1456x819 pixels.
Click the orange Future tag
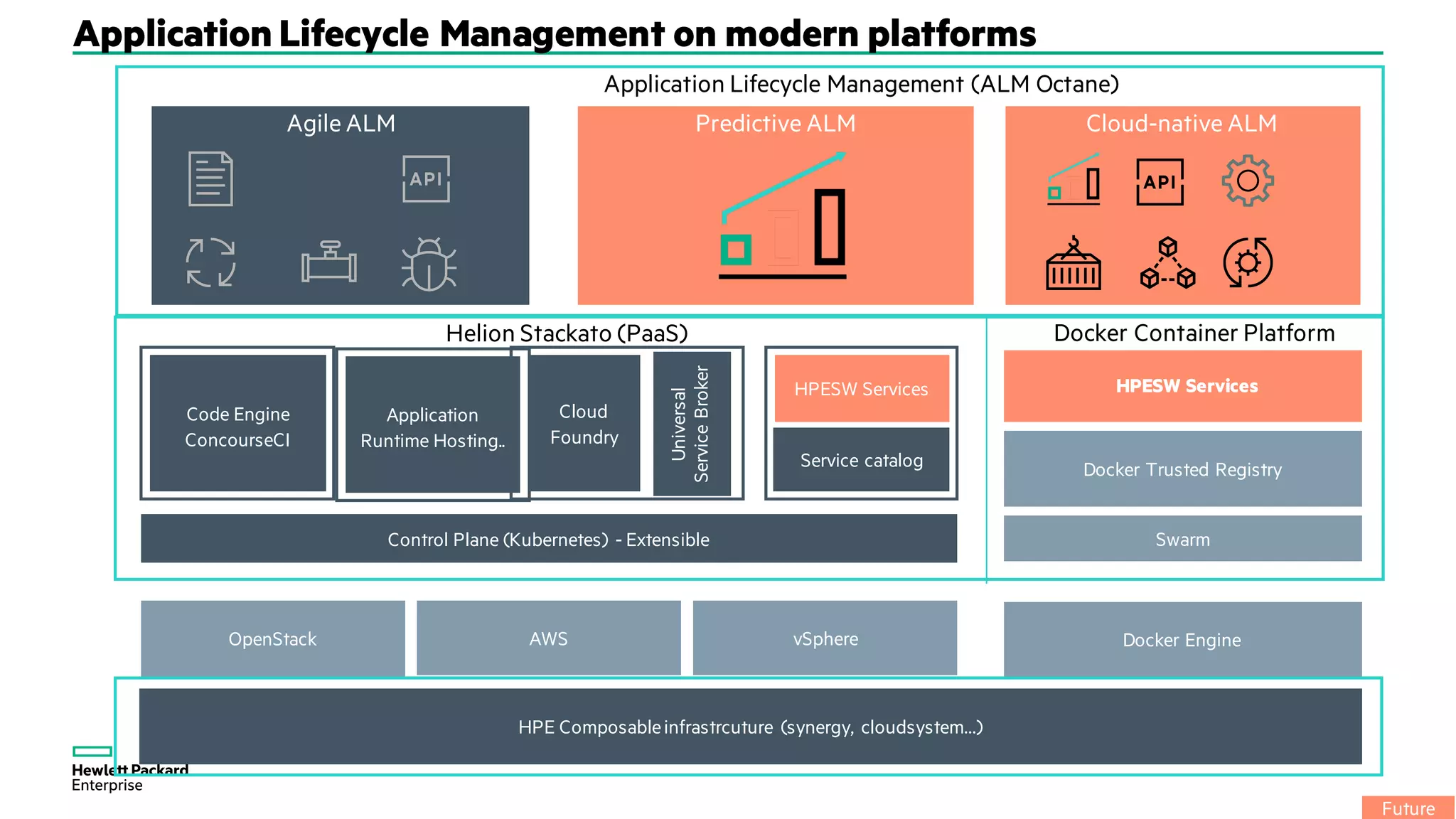(1408, 808)
